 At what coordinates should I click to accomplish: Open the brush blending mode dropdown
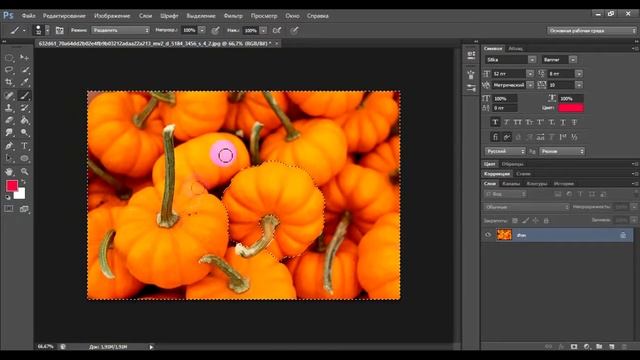[x=120, y=30]
